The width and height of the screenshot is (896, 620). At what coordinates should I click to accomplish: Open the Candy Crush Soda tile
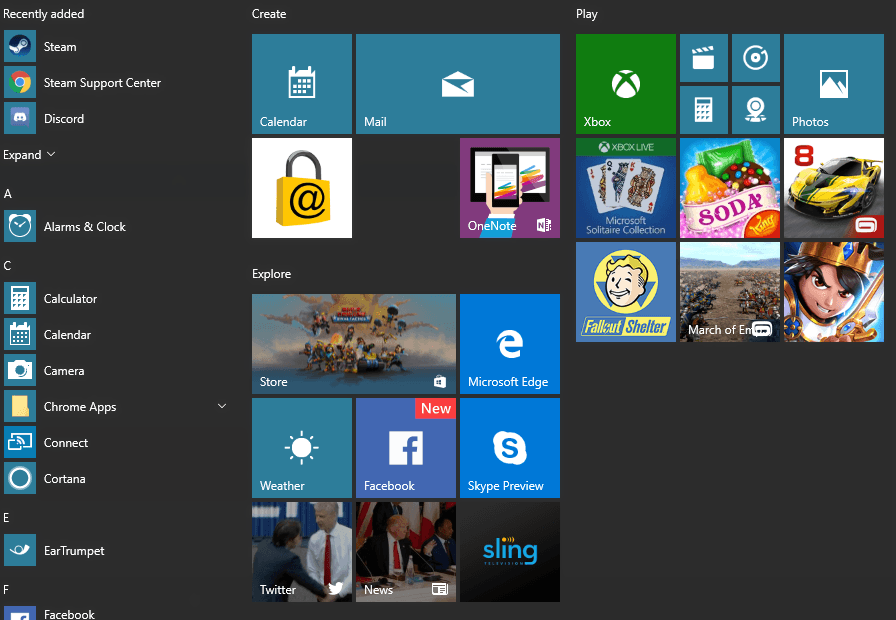[x=729, y=188]
